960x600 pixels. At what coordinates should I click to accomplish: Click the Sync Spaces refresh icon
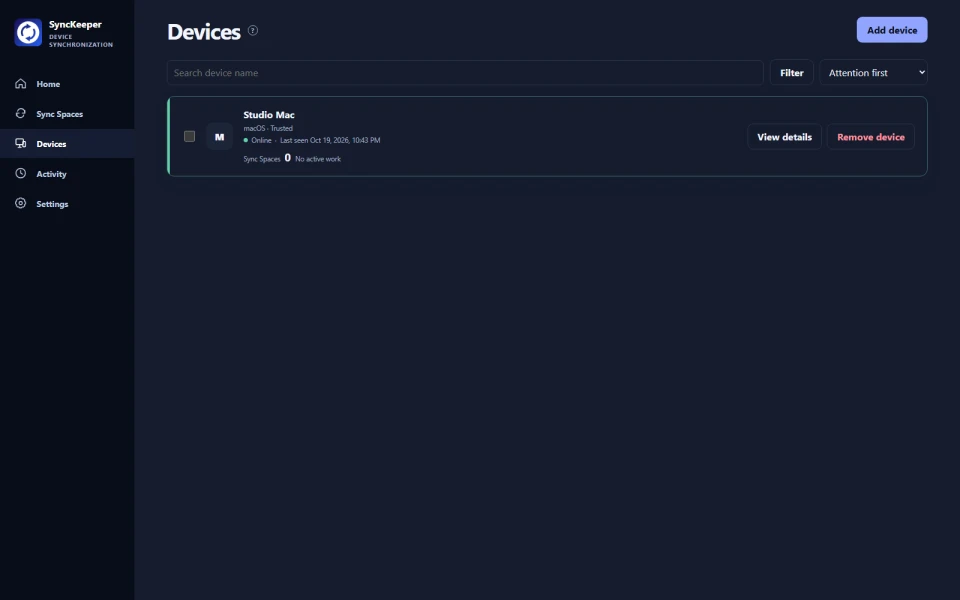coord(21,113)
